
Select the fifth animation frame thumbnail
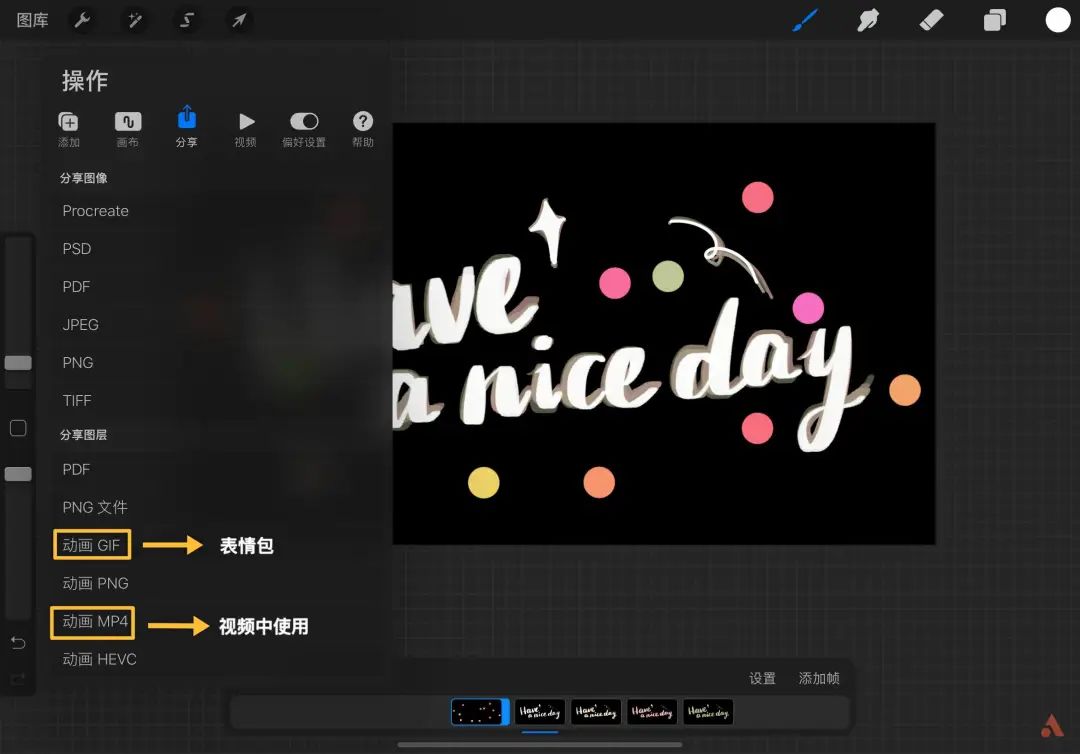[x=707, y=712]
